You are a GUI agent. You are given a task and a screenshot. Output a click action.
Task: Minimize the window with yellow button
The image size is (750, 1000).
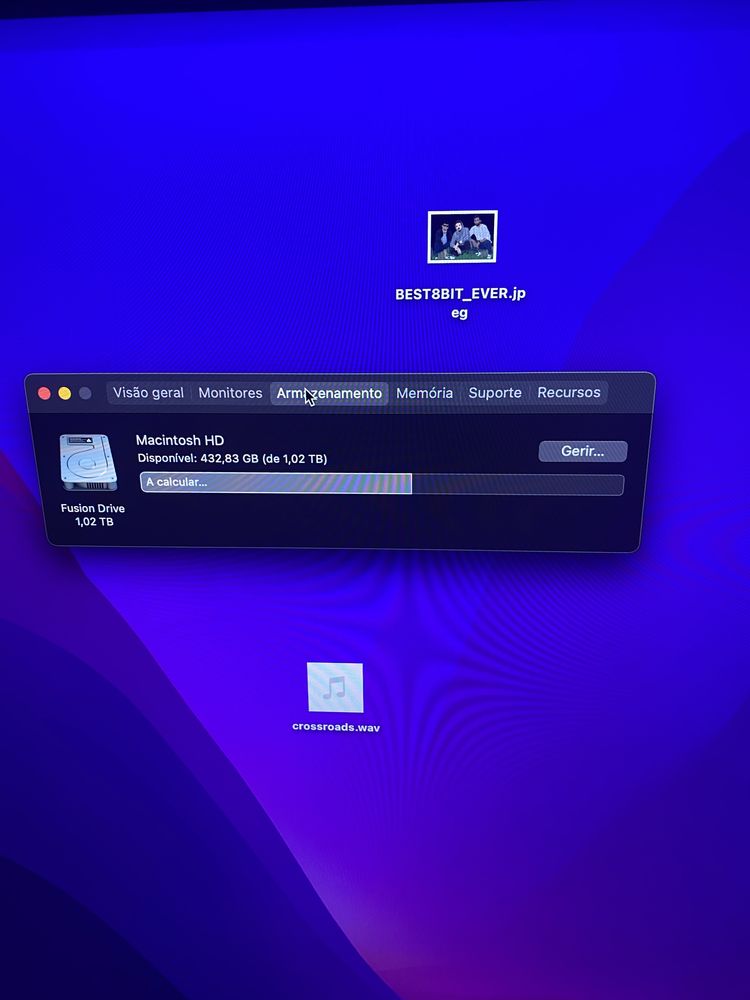(x=64, y=393)
